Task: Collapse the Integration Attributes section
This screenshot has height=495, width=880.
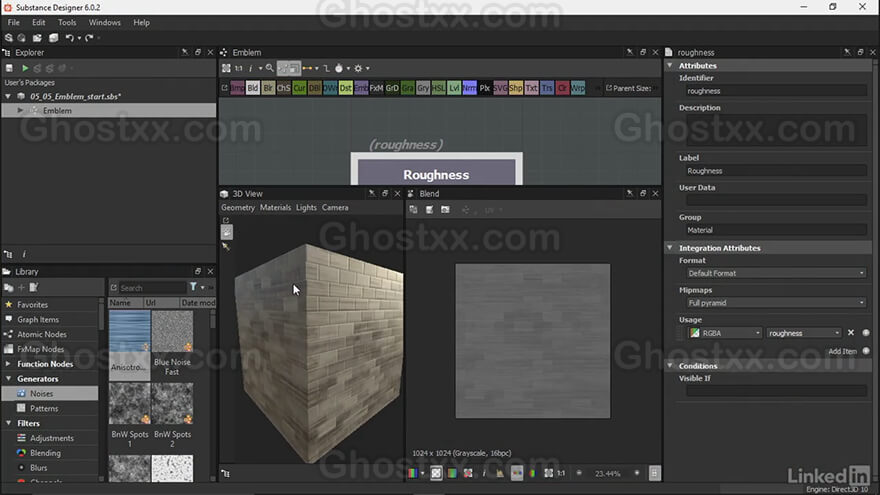Action: pos(670,248)
